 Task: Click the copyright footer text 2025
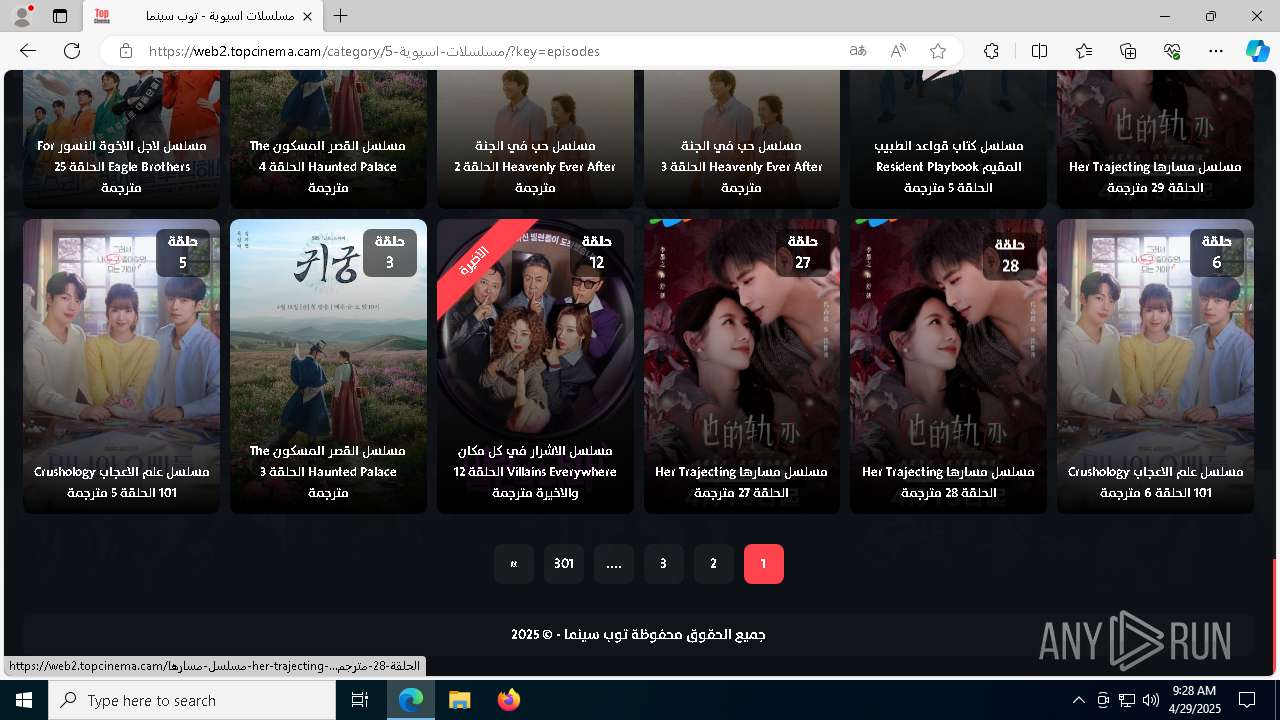pos(638,634)
